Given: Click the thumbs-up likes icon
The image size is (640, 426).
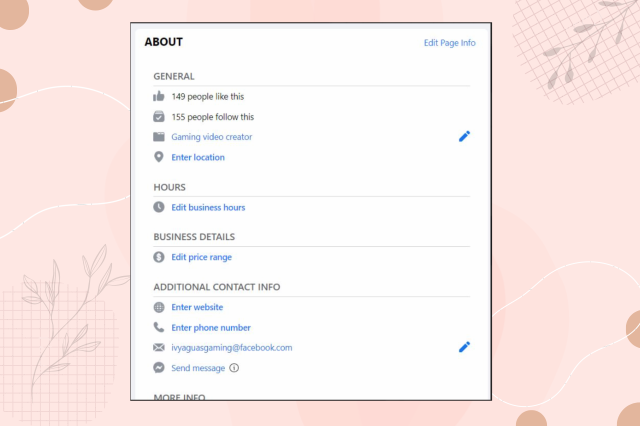Looking at the screenshot, I should point(158,97).
